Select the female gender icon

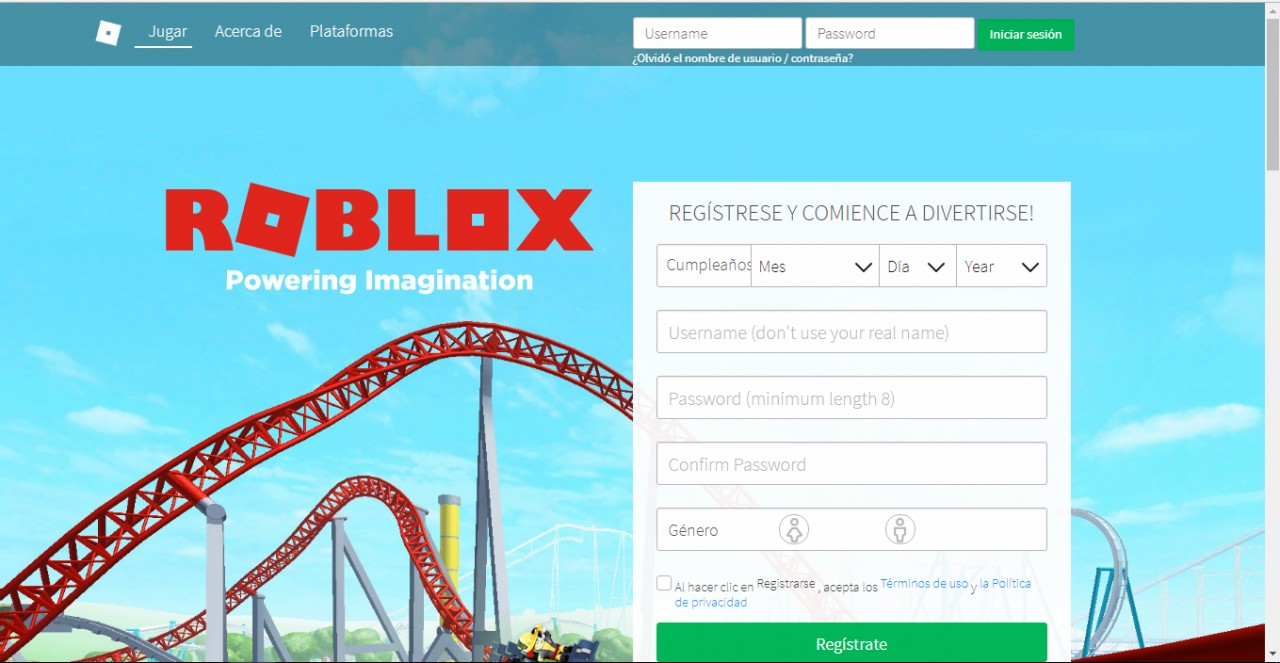tap(794, 530)
